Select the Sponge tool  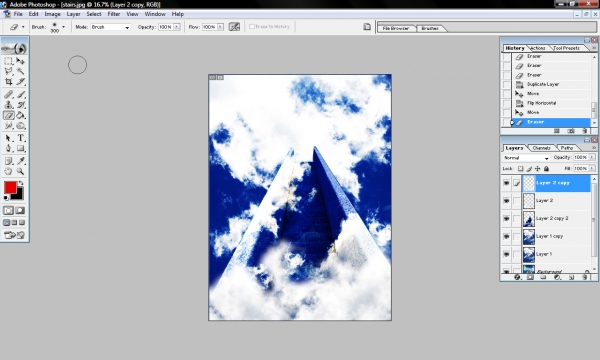(20, 125)
